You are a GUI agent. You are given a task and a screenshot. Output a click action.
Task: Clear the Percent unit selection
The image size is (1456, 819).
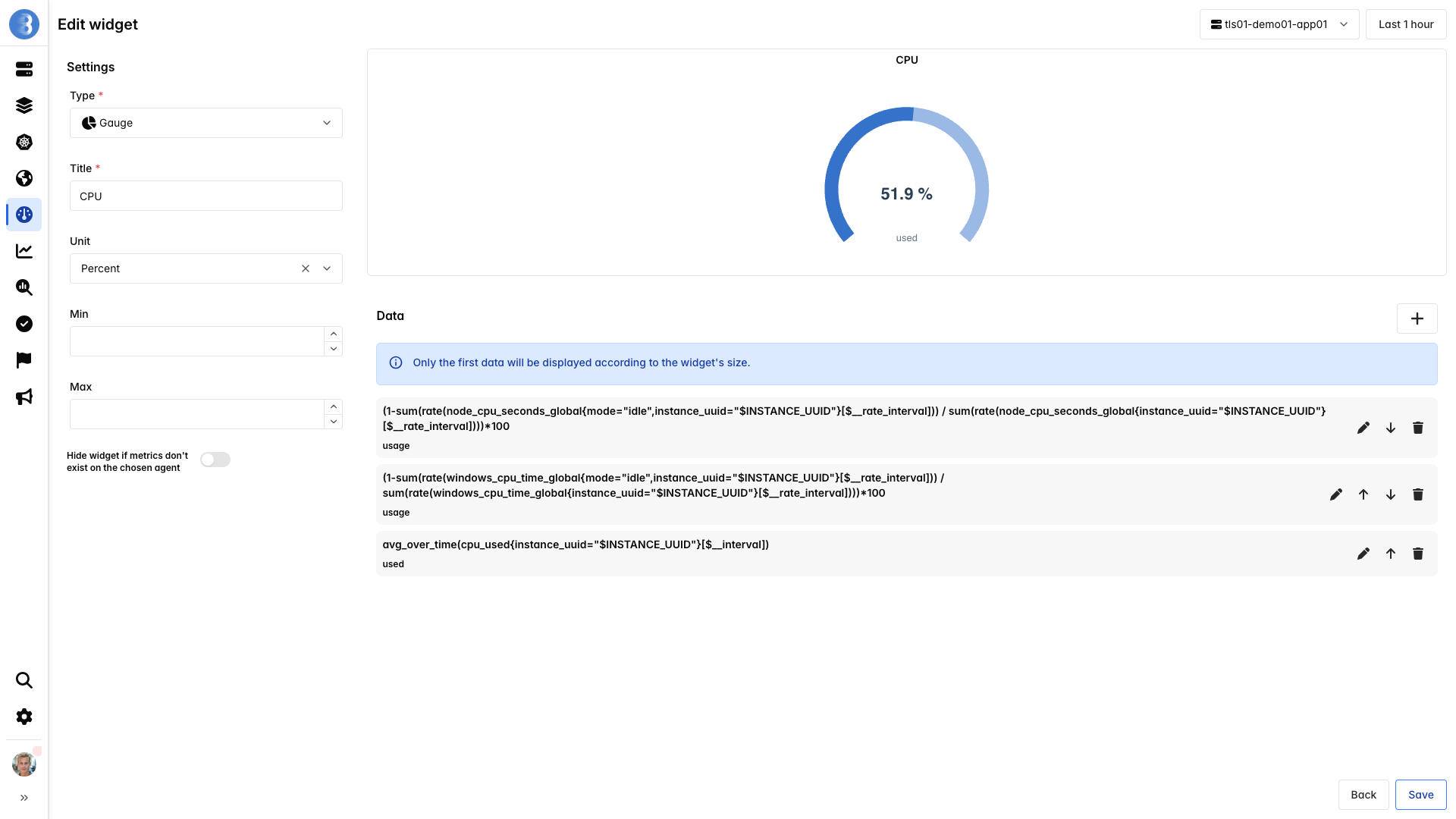tap(306, 268)
